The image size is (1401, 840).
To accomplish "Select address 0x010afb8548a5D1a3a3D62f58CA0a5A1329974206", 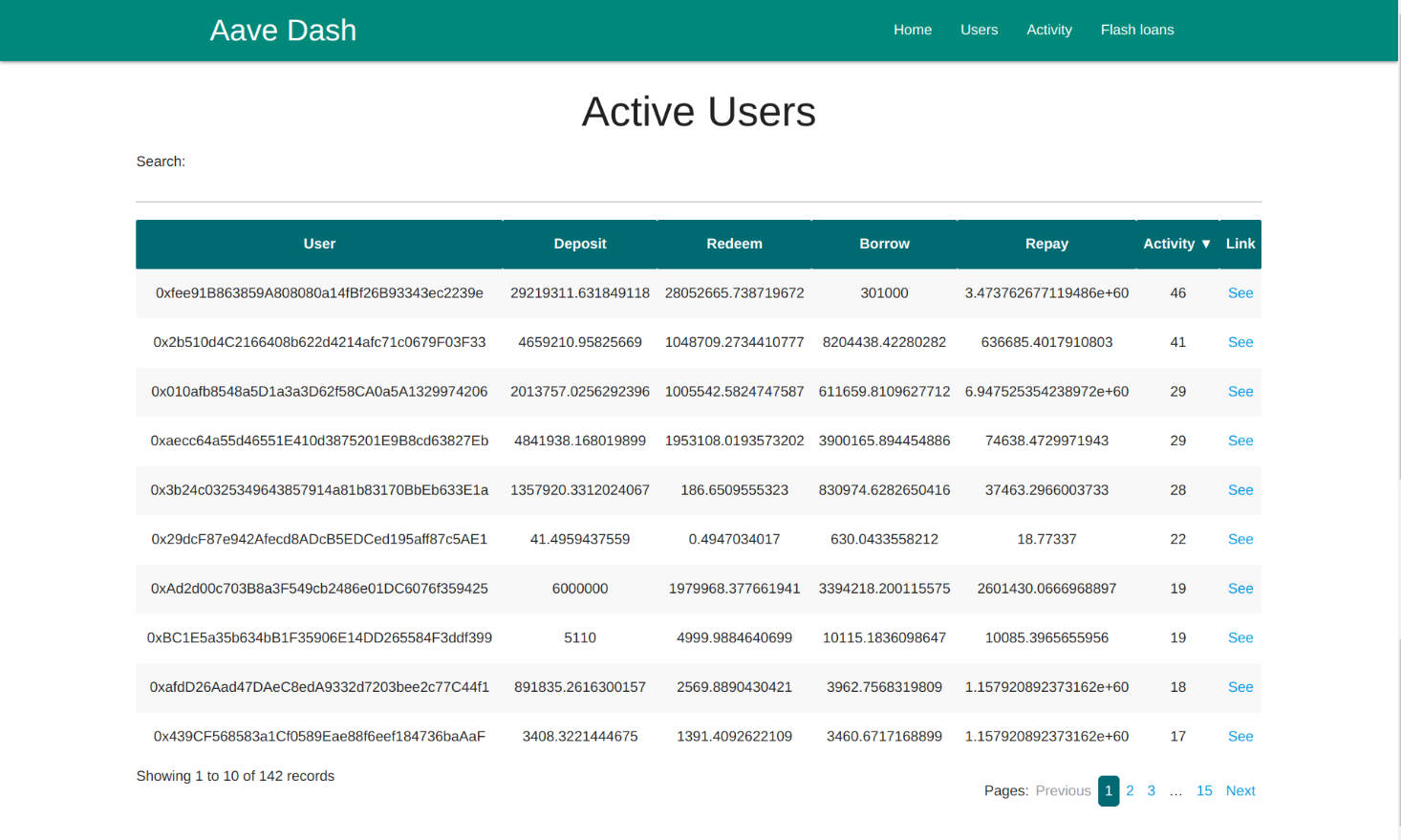I will coord(319,392).
